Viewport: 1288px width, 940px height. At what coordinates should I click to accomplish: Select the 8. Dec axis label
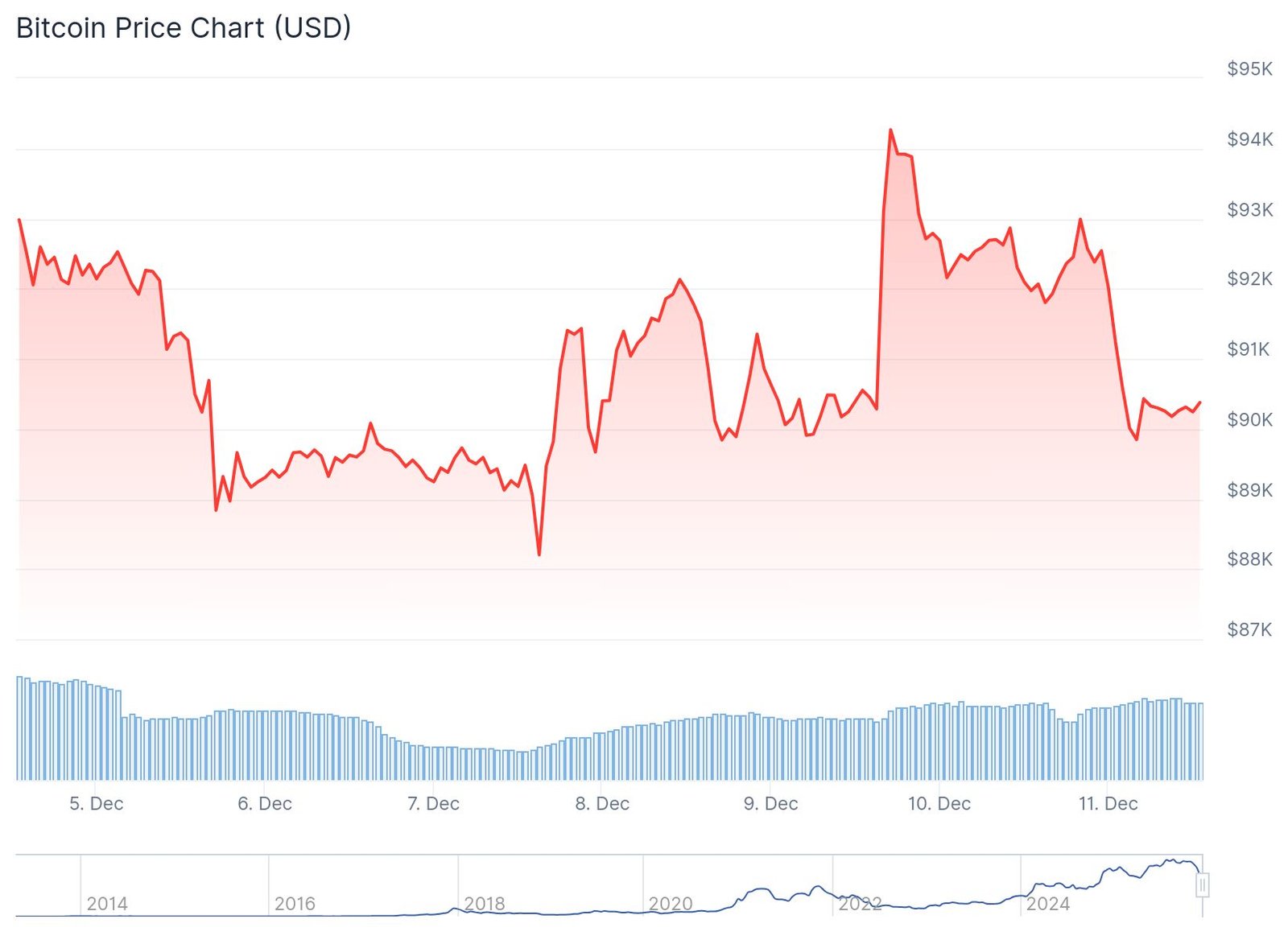(x=602, y=803)
